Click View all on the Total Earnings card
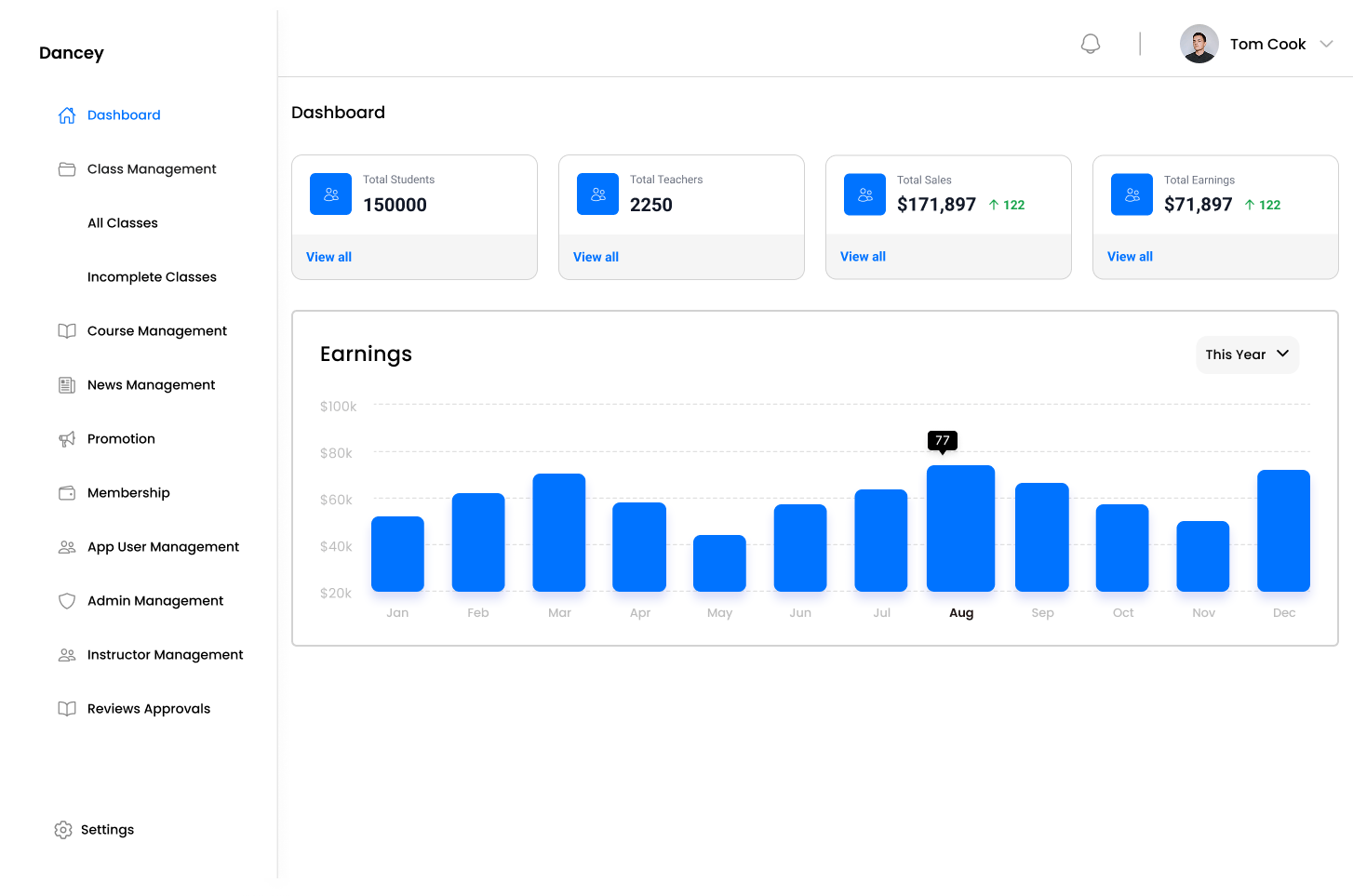The width and height of the screenshot is (1353, 896). pos(1130,256)
